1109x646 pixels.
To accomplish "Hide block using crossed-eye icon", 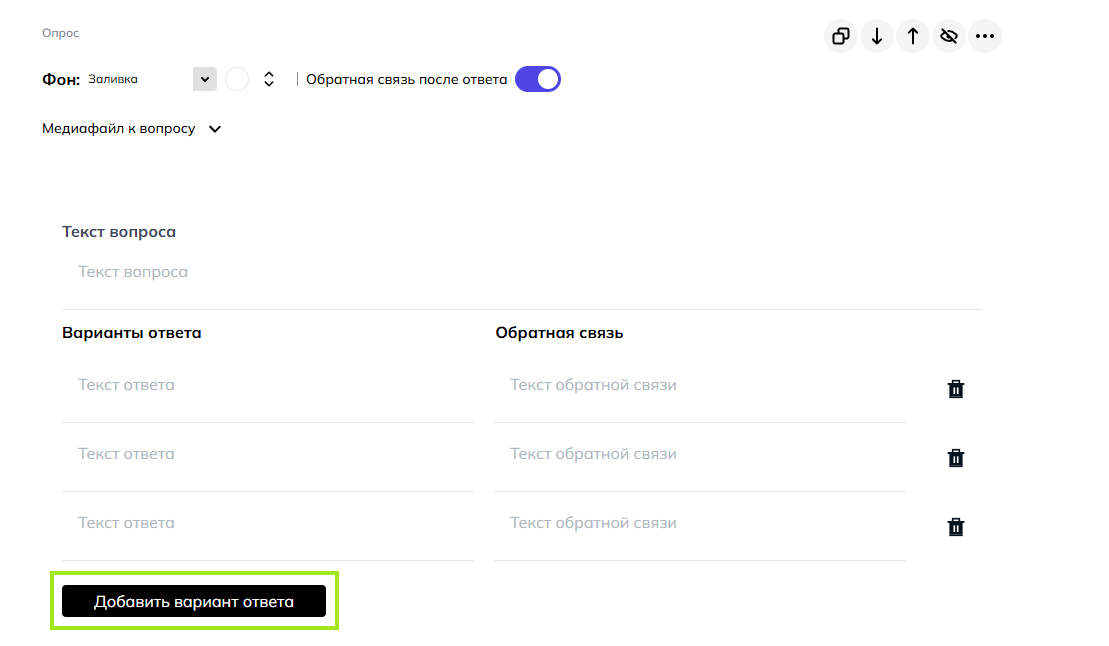I will [x=949, y=36].
